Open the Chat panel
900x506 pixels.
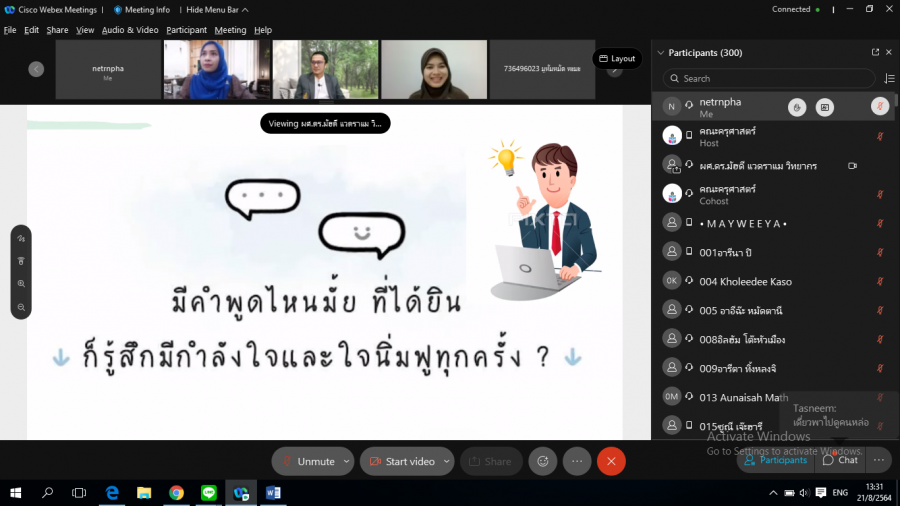(x=840, y=460)
